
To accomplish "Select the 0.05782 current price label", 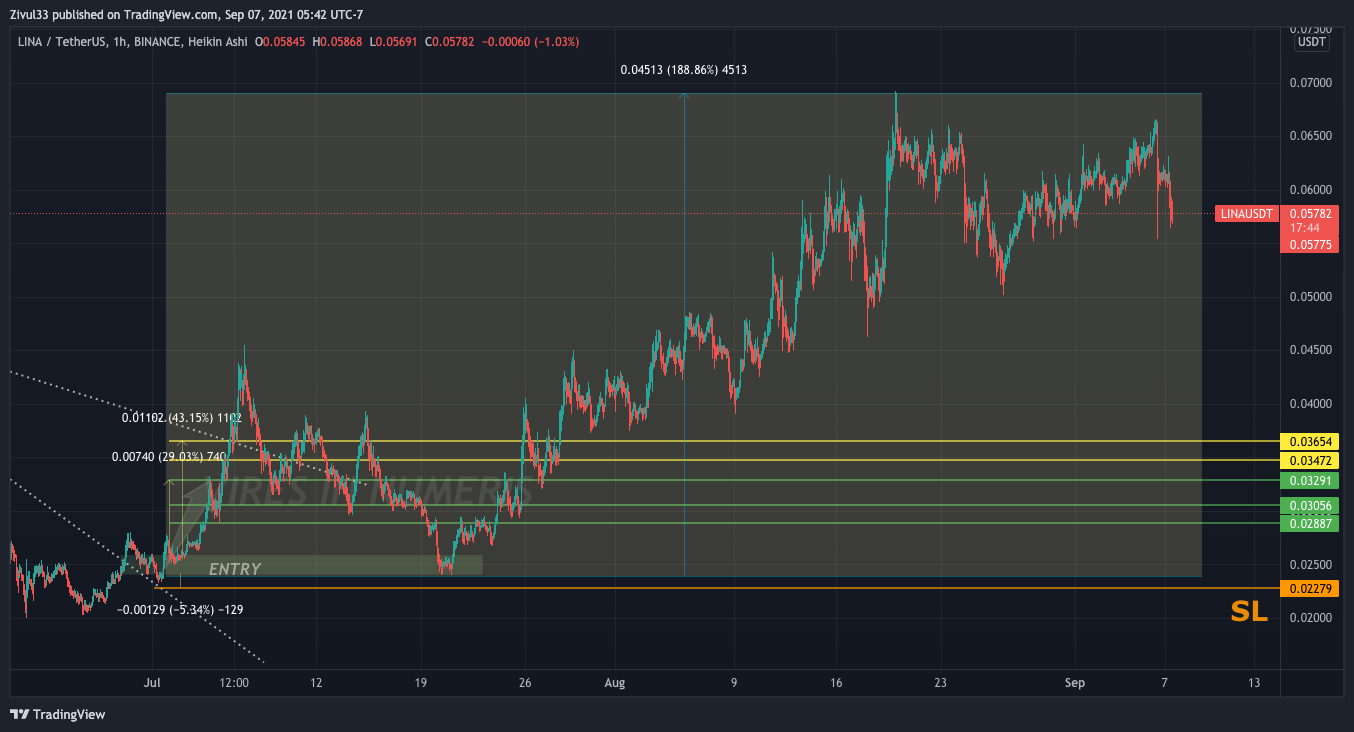I will pyautogui.click(x=1309, y=214).
